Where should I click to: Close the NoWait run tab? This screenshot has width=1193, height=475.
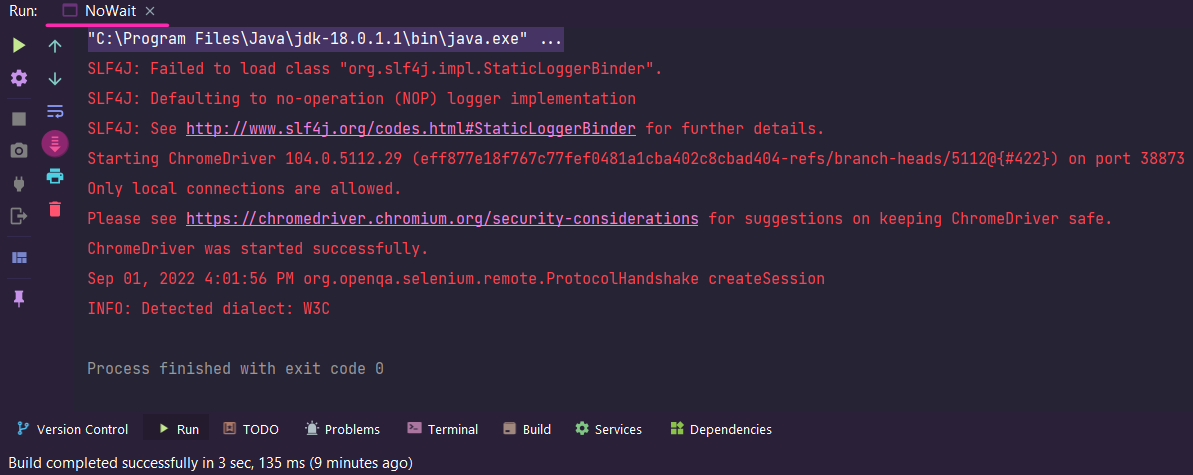[x=150, y=11]
